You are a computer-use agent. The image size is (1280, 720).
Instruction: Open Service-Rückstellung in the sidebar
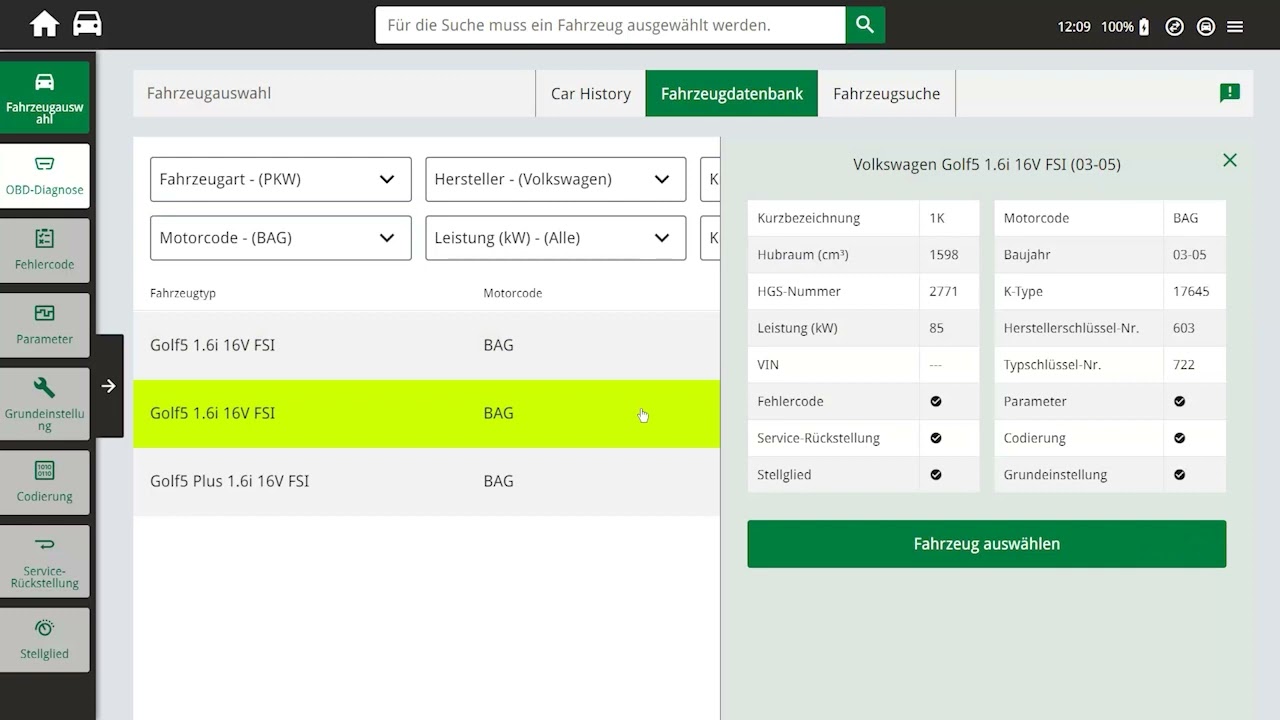point(45,561)
